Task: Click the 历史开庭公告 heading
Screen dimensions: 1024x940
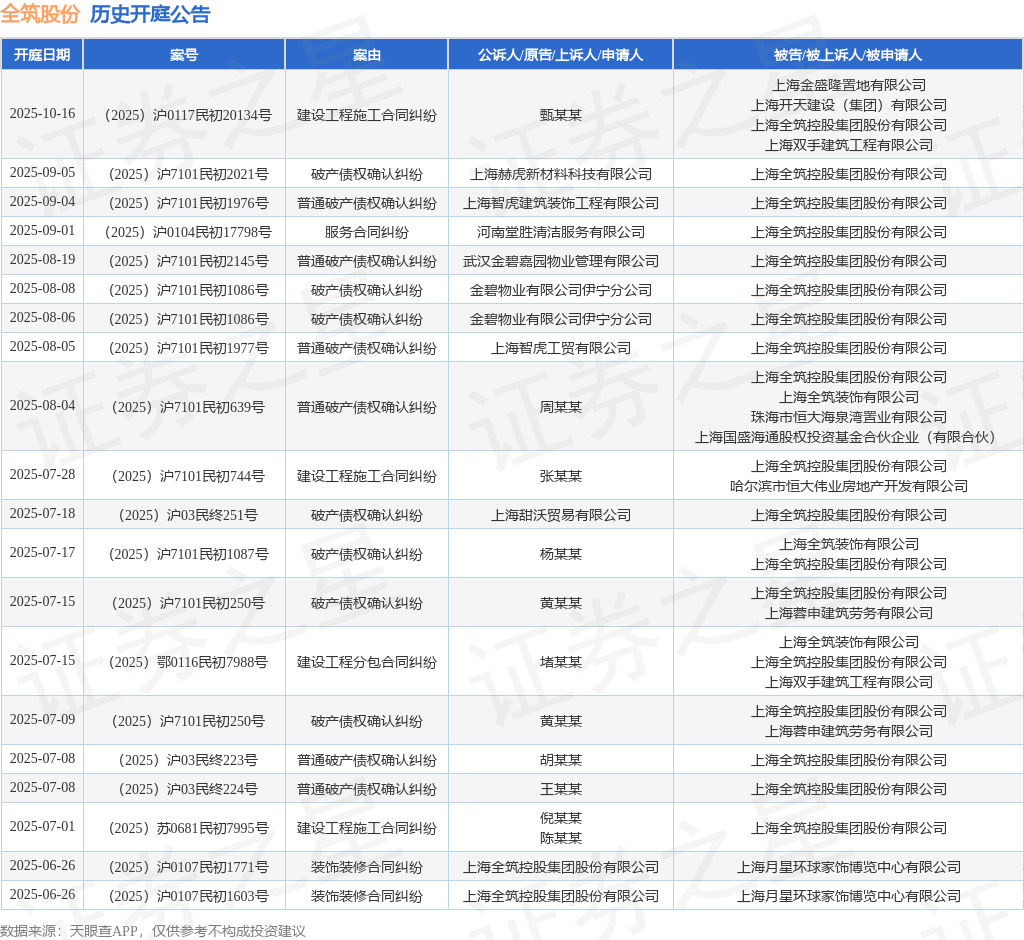Action: [x=150, y=14]
